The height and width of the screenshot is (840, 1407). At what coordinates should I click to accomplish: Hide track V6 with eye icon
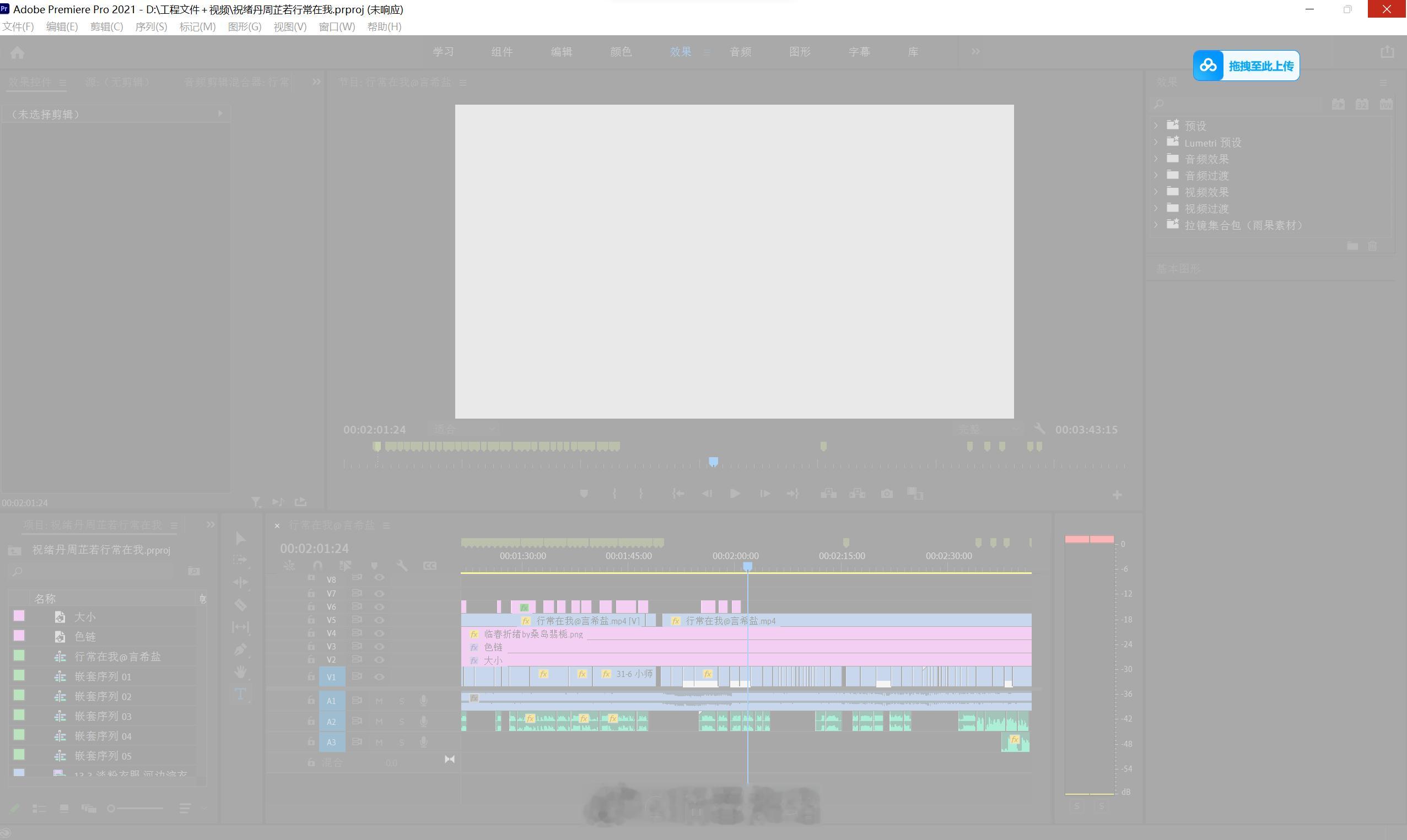tap(379, 607)
